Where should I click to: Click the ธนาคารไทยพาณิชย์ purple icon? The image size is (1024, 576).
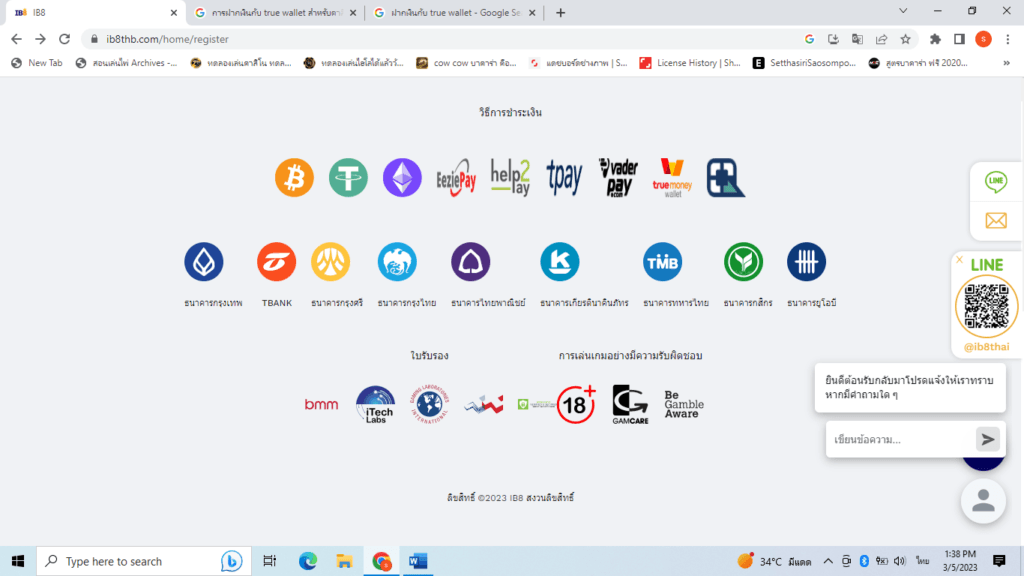point(470,262)
